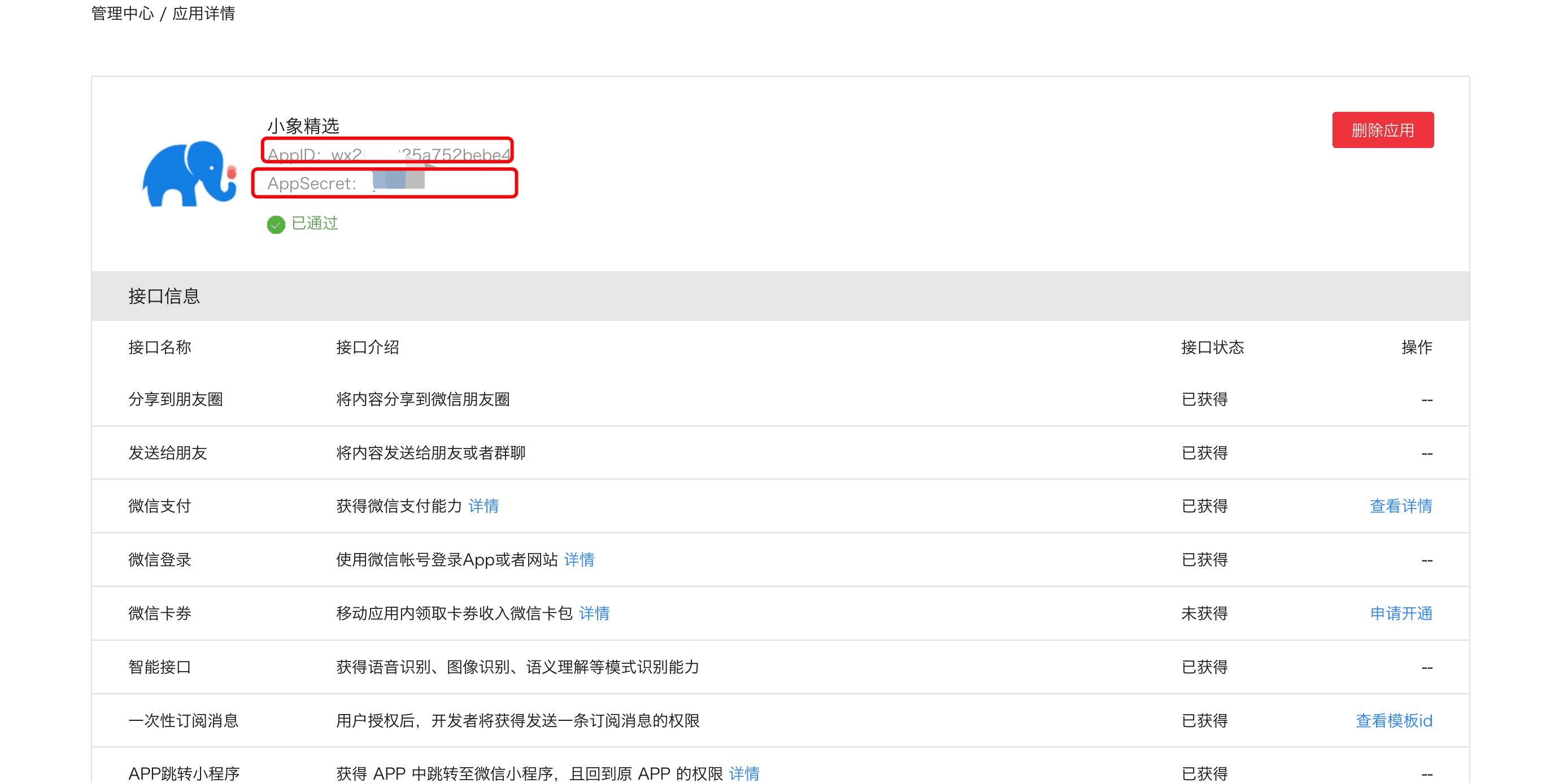Click 查看模板id for 一次性订阅消息
The height and width of the screenshot is (783, 1568).
1394,720
